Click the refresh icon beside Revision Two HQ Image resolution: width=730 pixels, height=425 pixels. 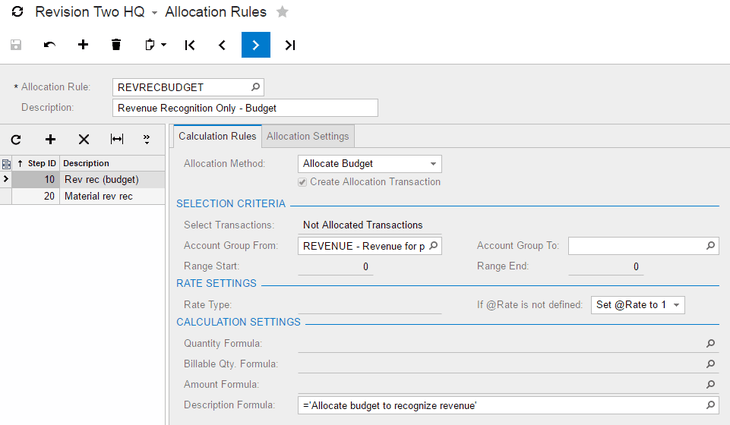coord(17,12)
